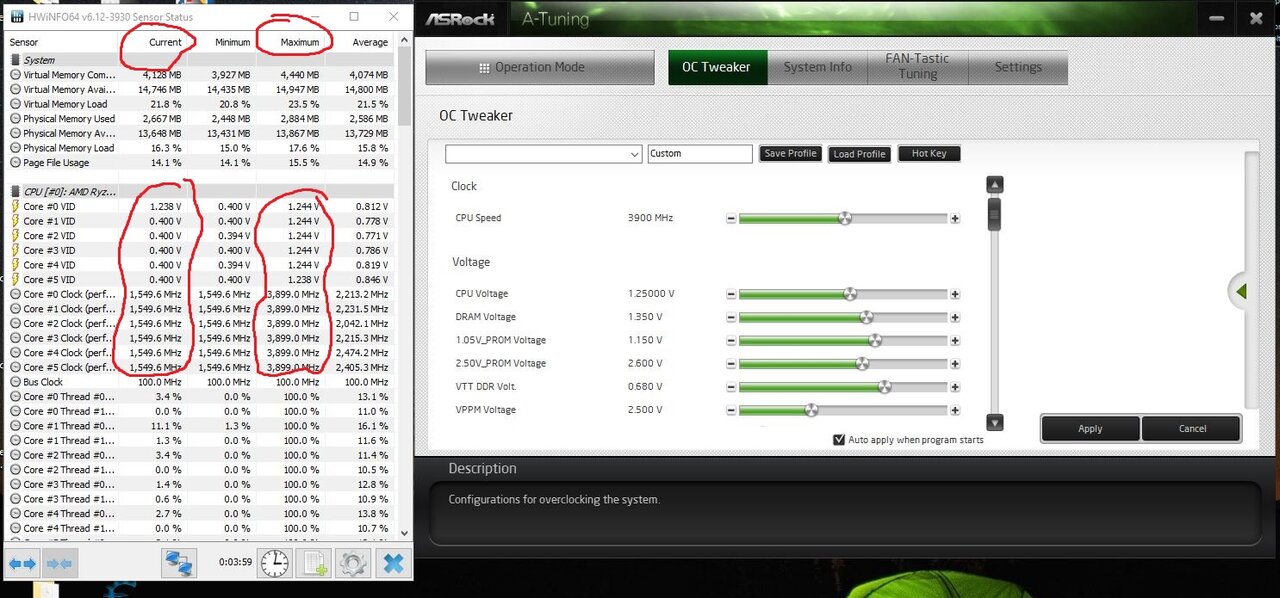1280x598 pixels.
Task: Select the Physical Memory Used sensor row
Action: [200, 119]
